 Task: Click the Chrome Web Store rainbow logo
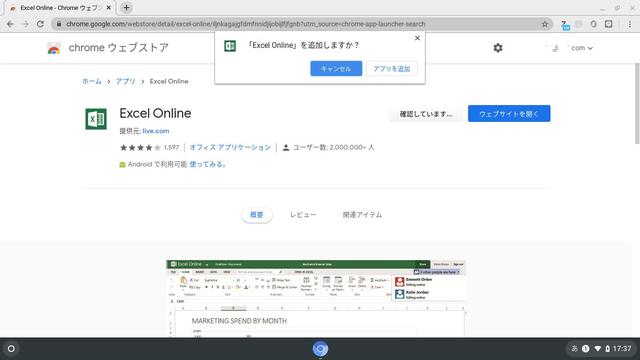[54, 48]
